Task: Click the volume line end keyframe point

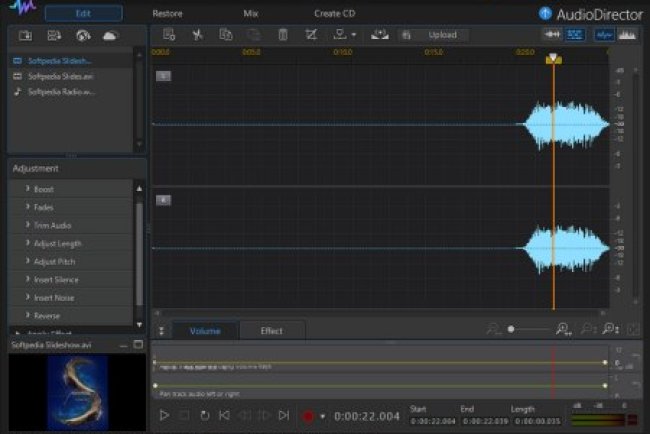Action: click(x=605, y=362)
